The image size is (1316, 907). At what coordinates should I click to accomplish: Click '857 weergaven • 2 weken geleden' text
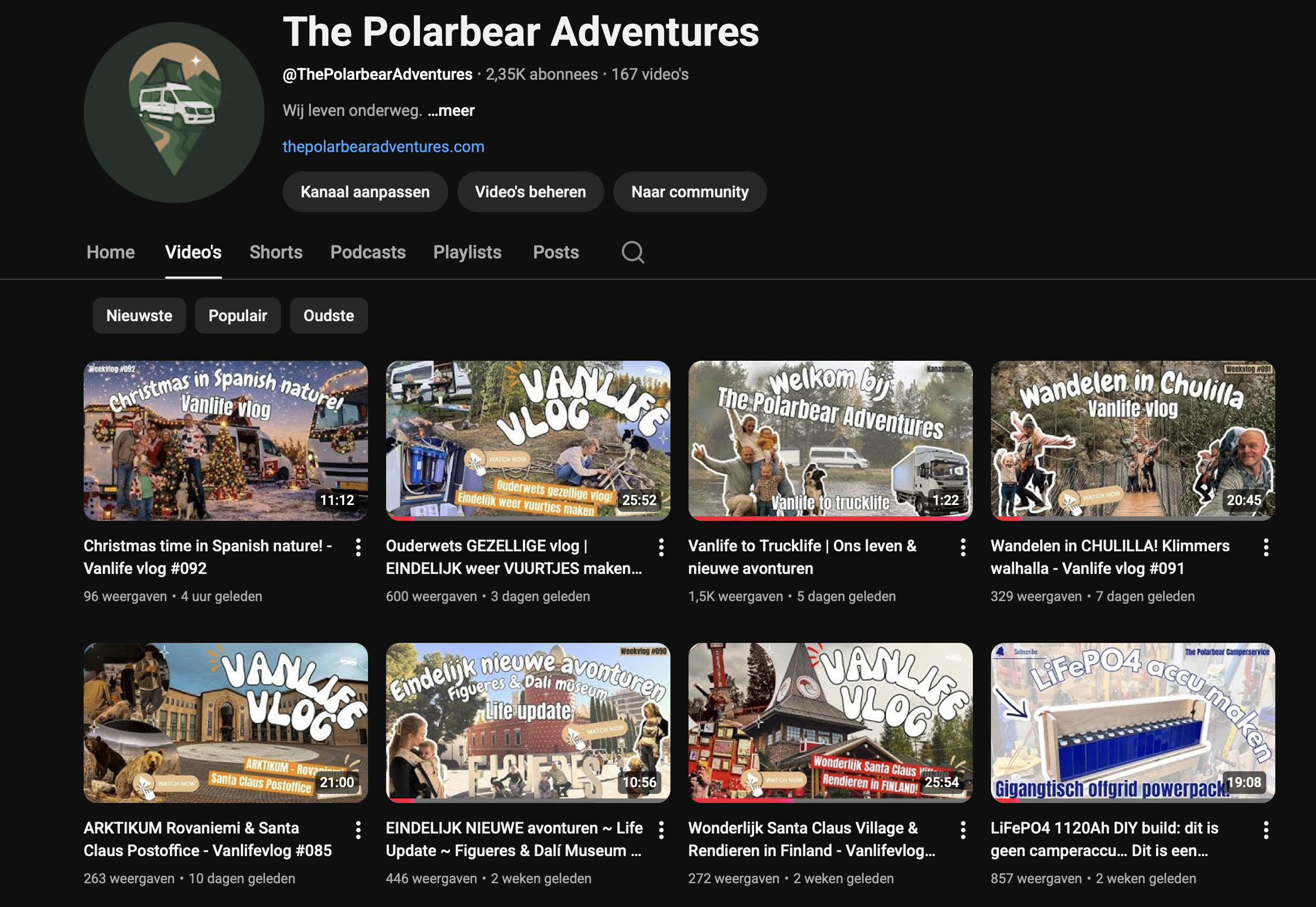[1093, 879]
